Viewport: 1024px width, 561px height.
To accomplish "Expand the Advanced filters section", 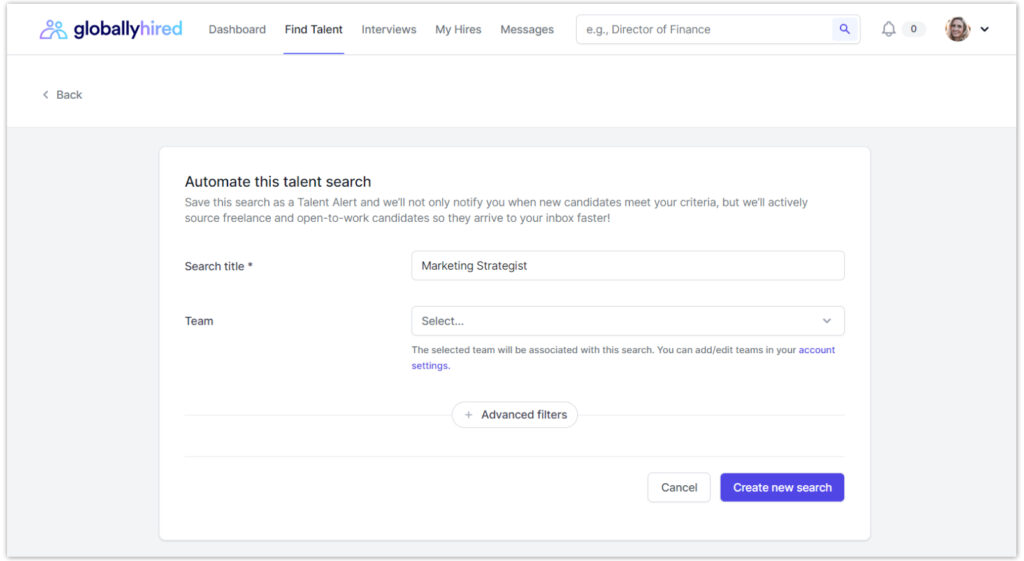I will pyautogui.click(x=515, y=415).
